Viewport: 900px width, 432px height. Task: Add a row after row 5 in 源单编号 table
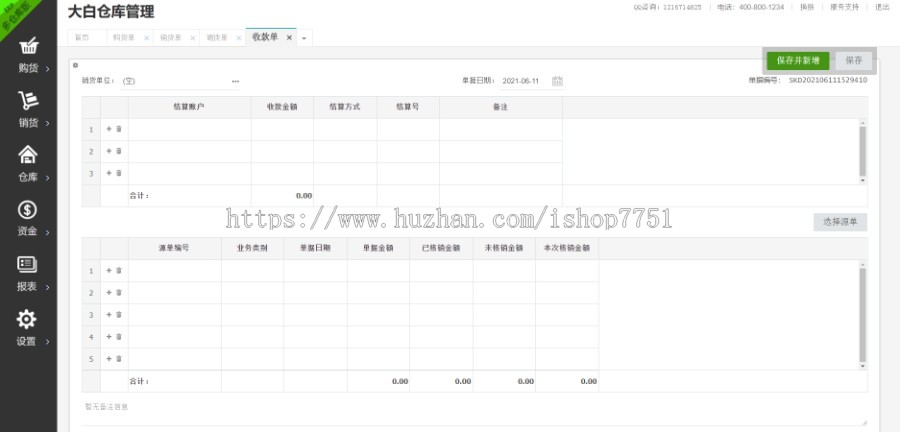109,359
